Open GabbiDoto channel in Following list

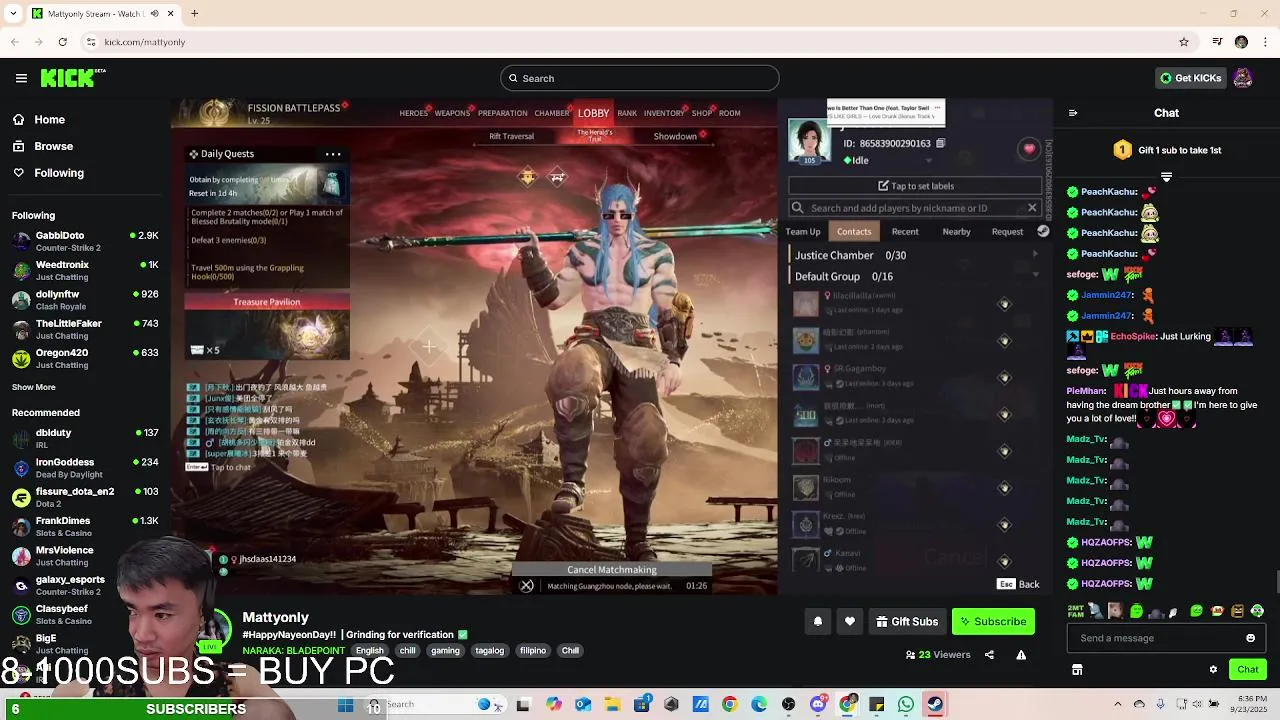(x=85, y=241)
